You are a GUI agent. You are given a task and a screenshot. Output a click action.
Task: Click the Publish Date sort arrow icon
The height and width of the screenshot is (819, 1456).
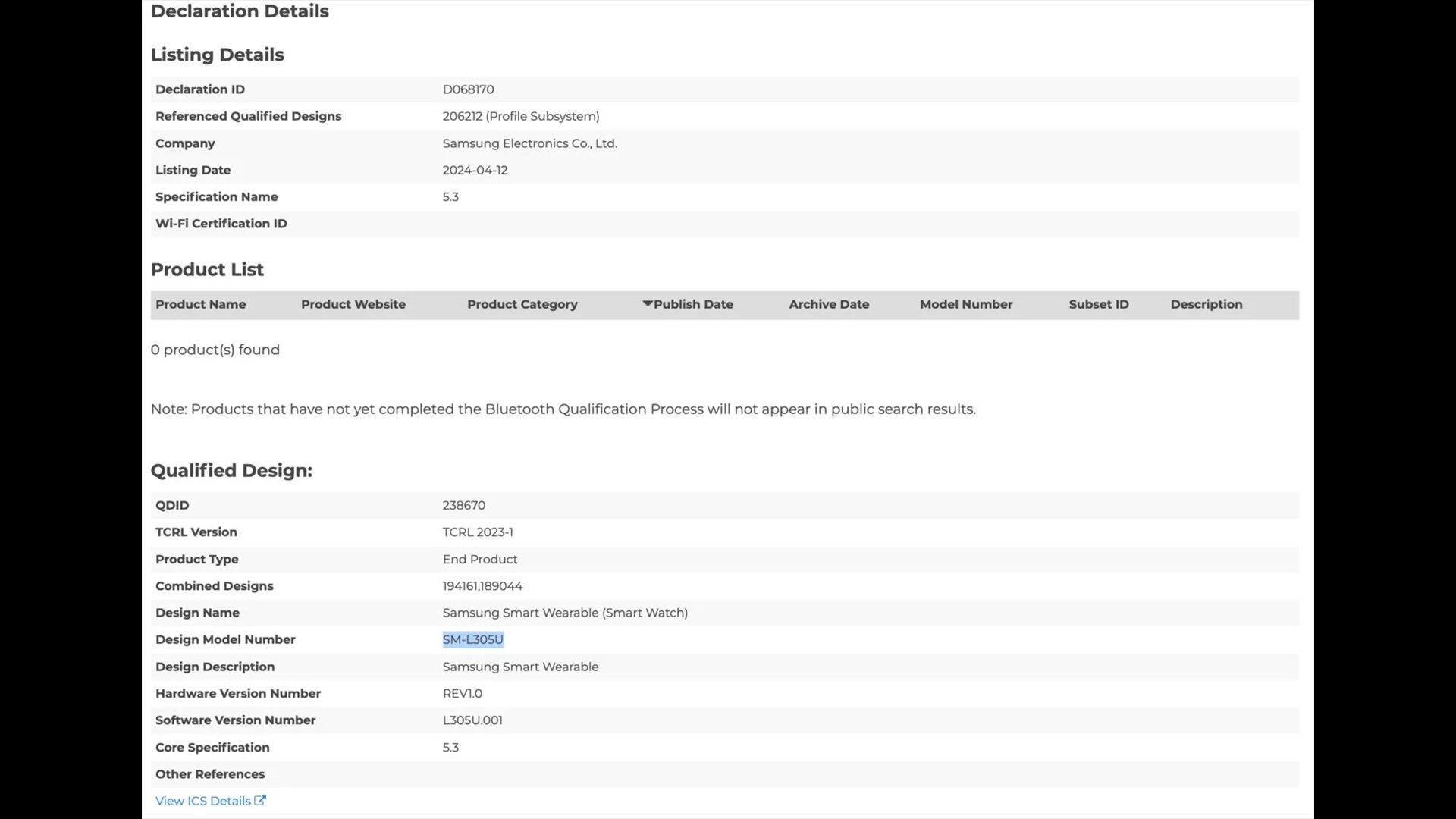coord(647,303)
